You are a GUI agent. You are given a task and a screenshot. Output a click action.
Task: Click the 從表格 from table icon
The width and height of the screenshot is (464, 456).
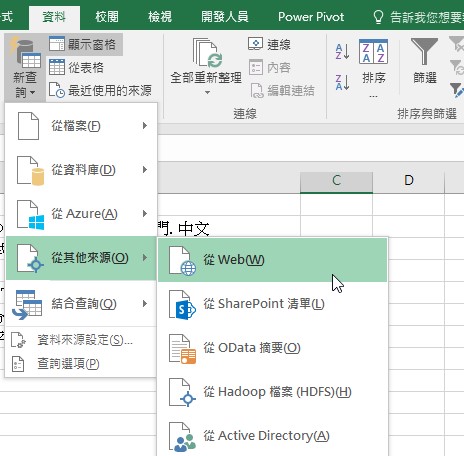click(x=57, y=67)
